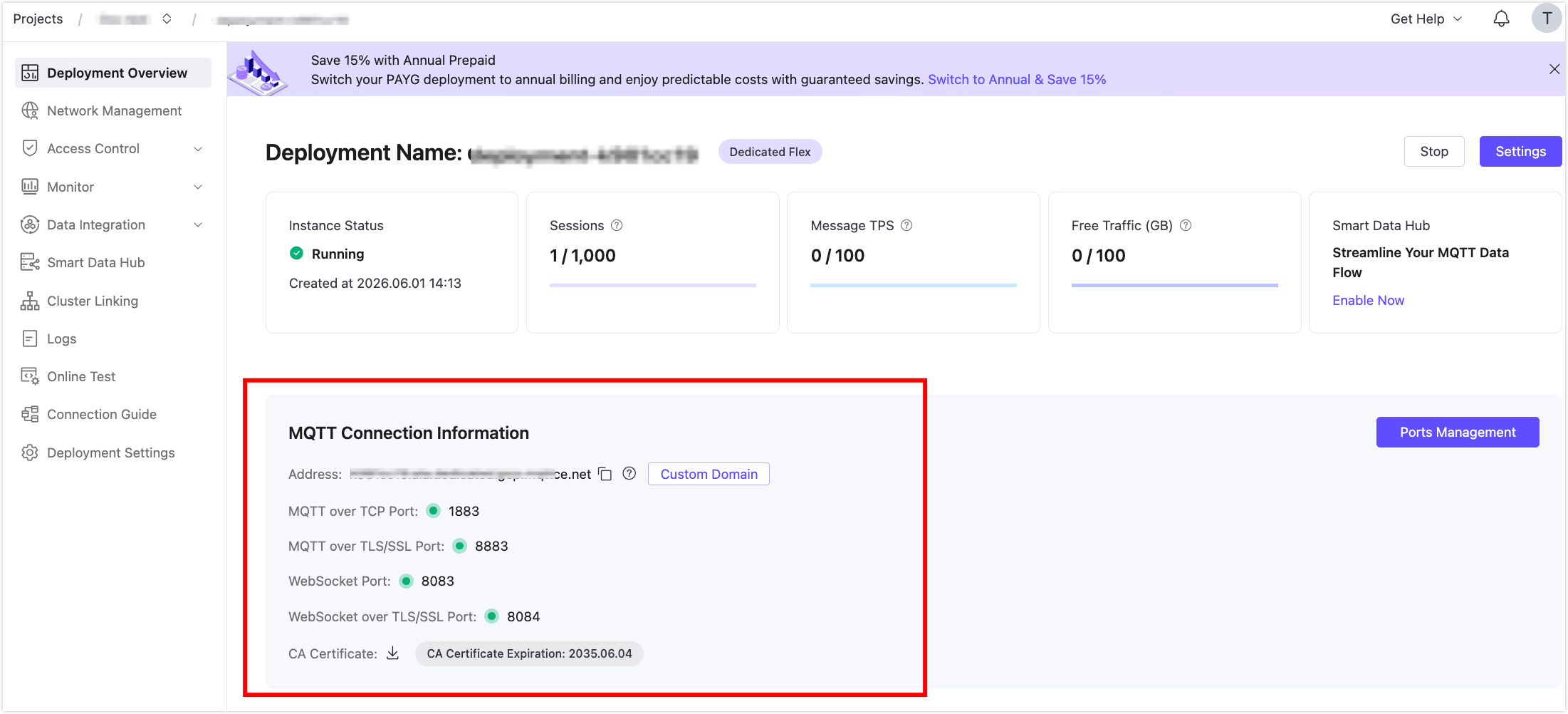Click the Message TPS help icon
This screenshot has width=1568, height=714.
click(x=906, y=225)
